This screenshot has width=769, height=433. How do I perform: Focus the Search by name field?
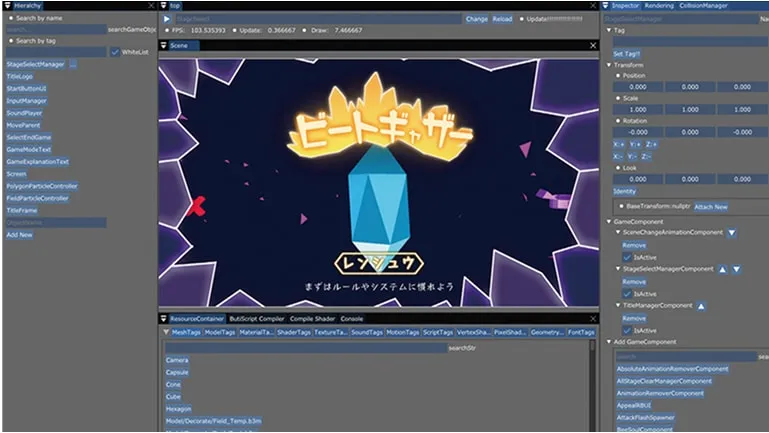pos(56,29)
